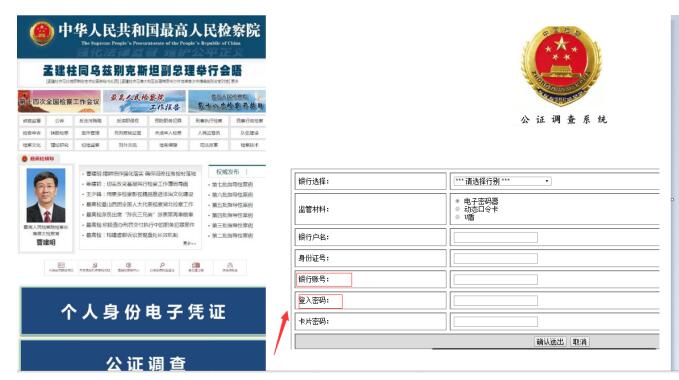
Task: Open the 公证调查 blue banner
Action: [143, 356]
